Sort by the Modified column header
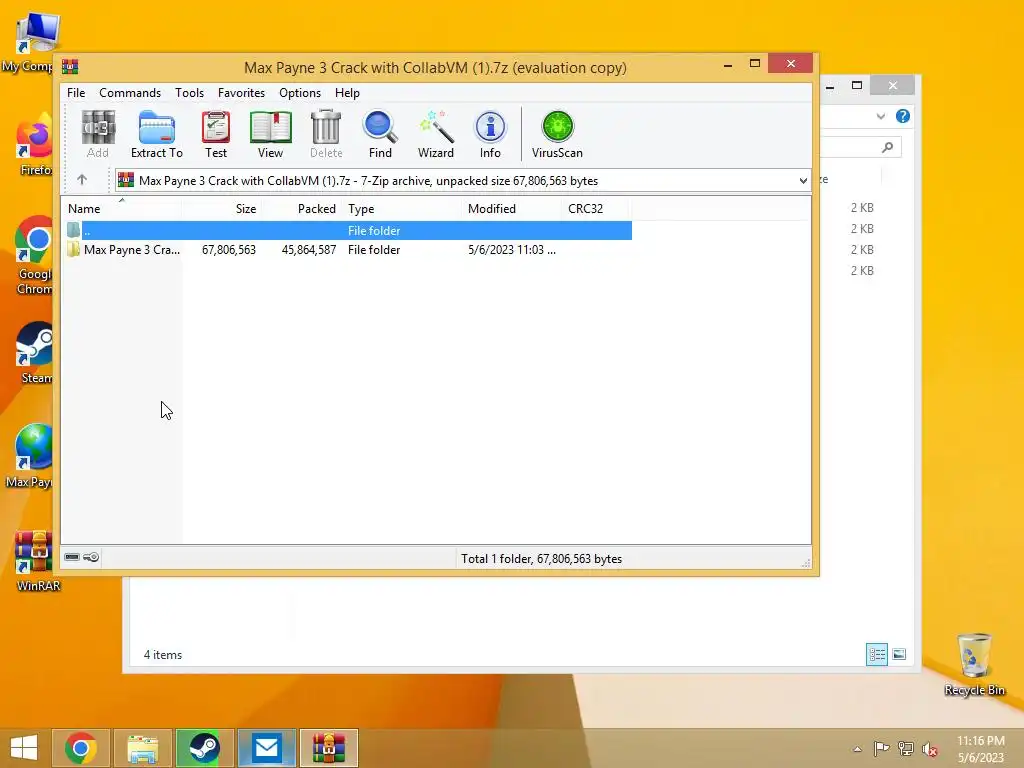1024x768 pixels. point(511,208)
